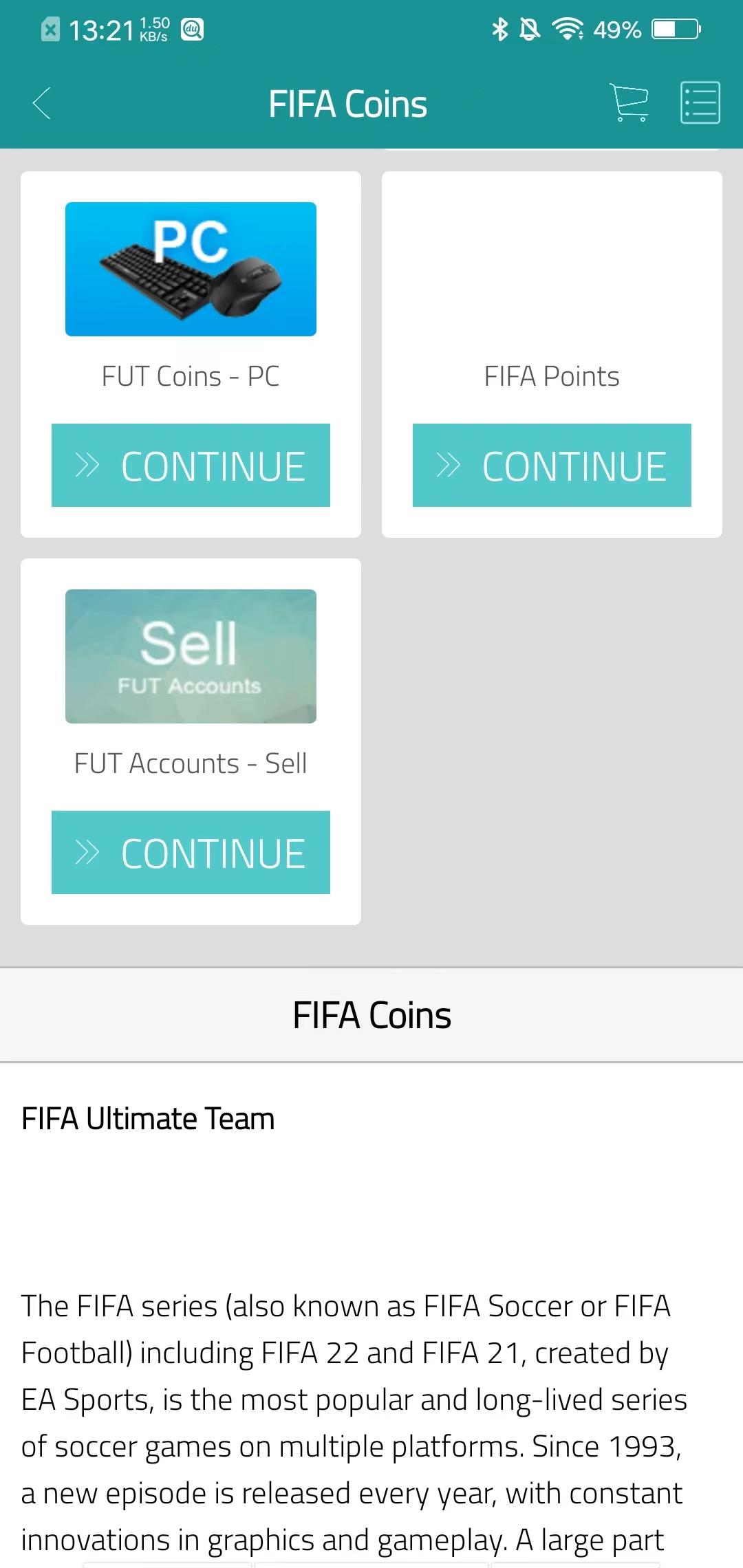
Task: Tap the Wi-Fi status icon
Action: pos(568,29)
